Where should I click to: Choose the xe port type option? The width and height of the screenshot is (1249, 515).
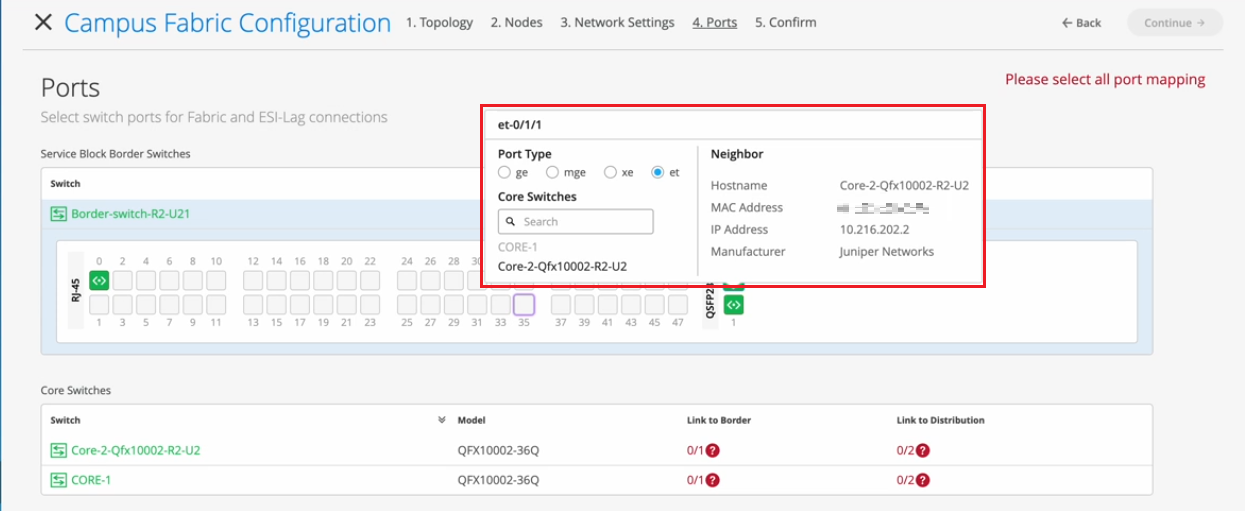[x=610, y=173]
